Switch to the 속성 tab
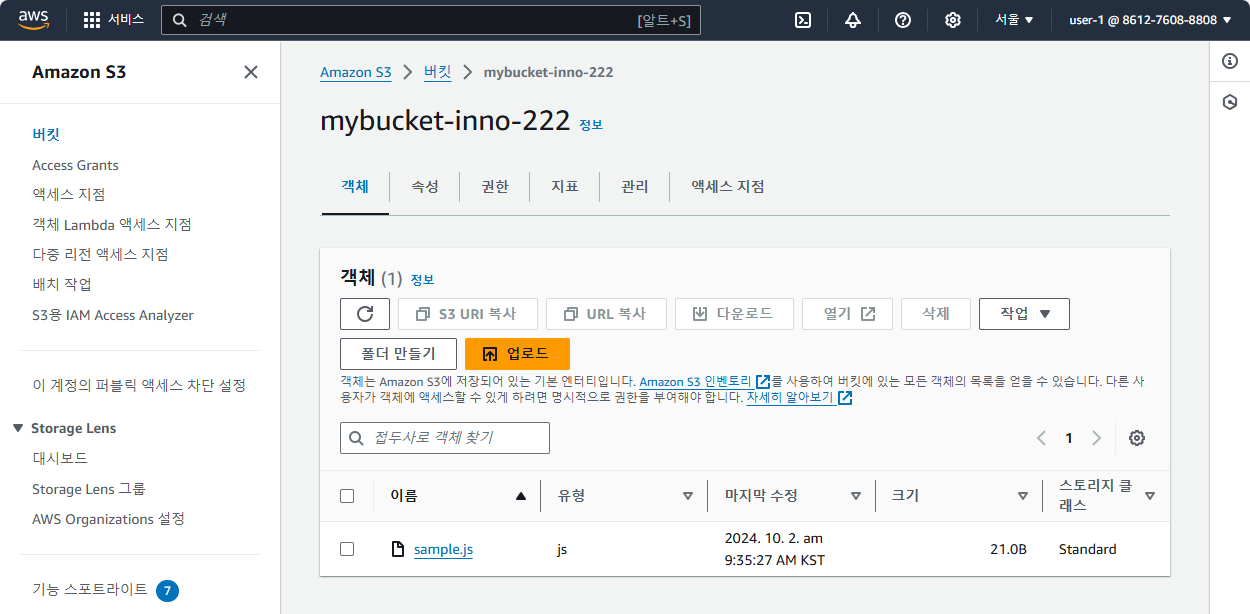 tap(425, 187)
